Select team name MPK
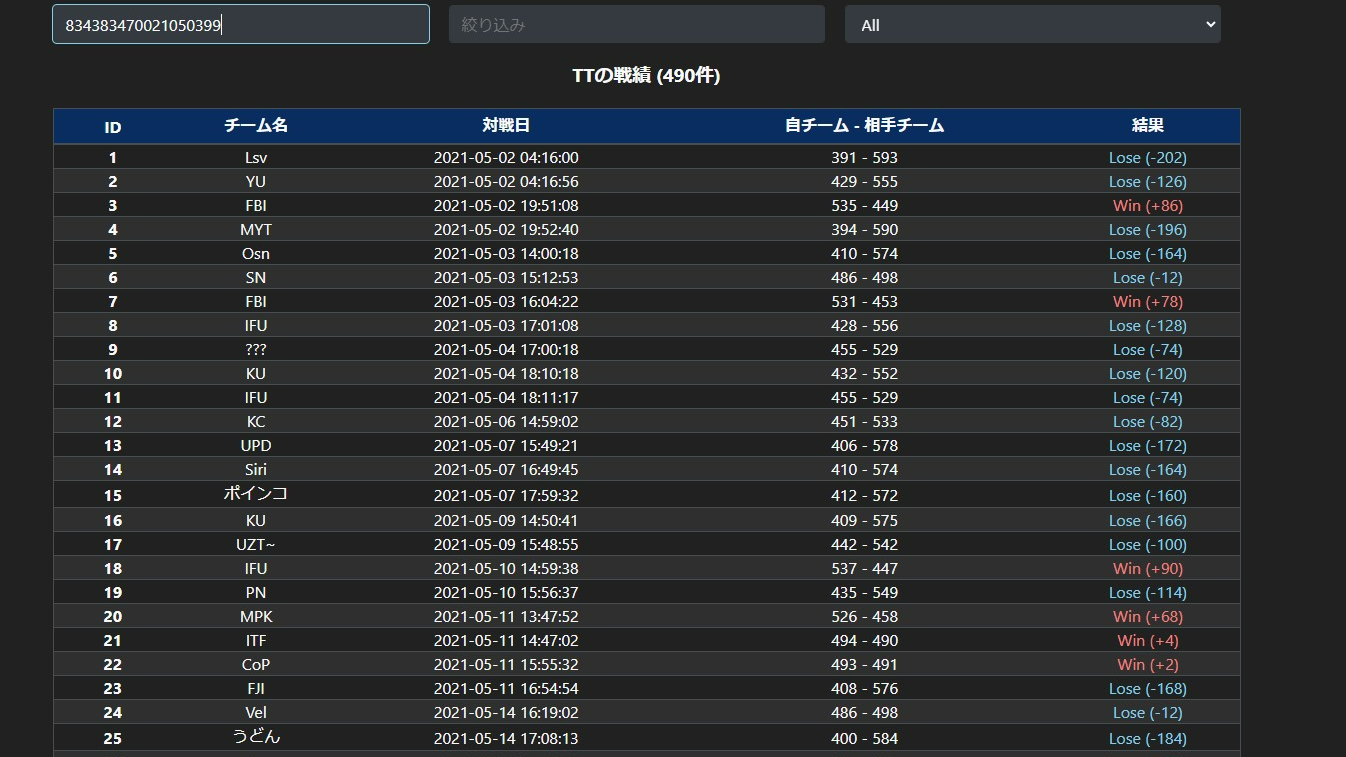 pyautogui.click(x=256, y=616)
